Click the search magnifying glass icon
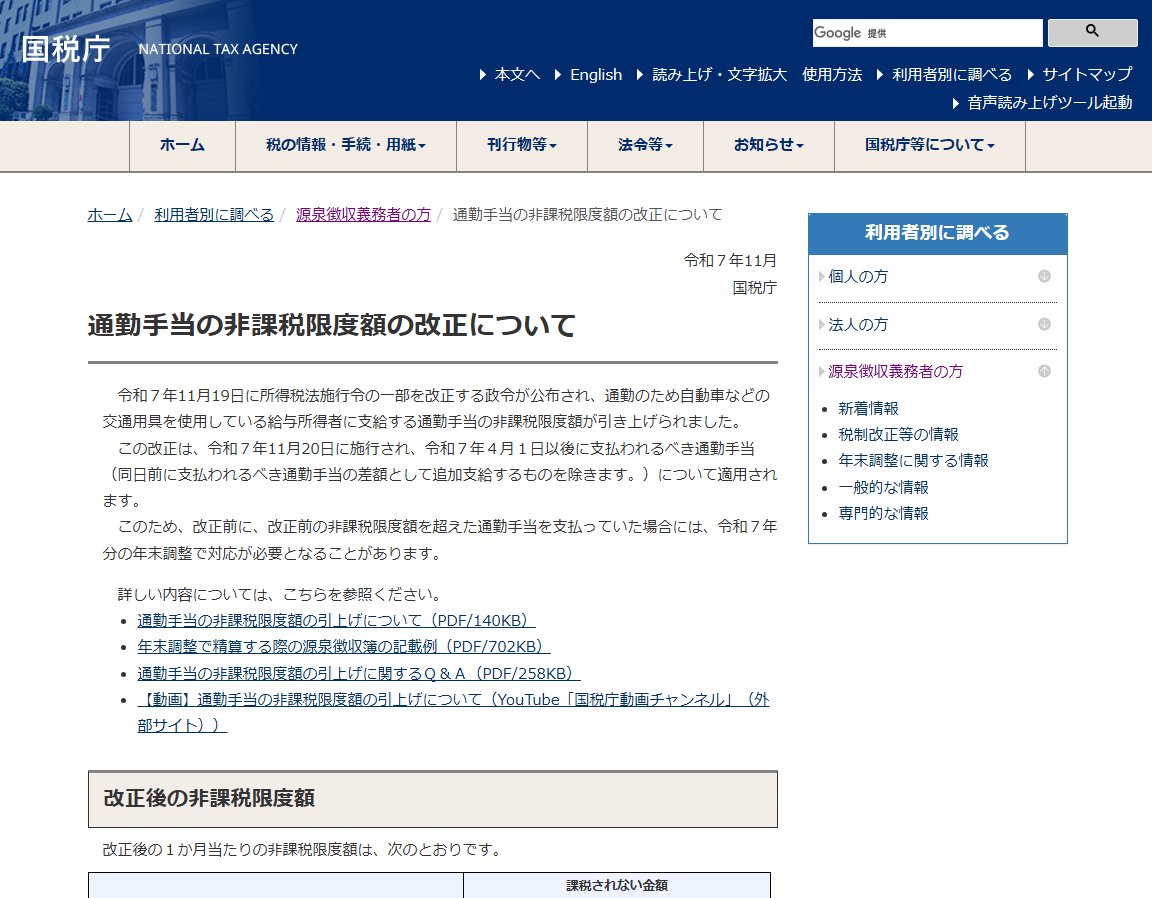The height and width of the screenshot is (898, 1152). tap(1092, 32)
